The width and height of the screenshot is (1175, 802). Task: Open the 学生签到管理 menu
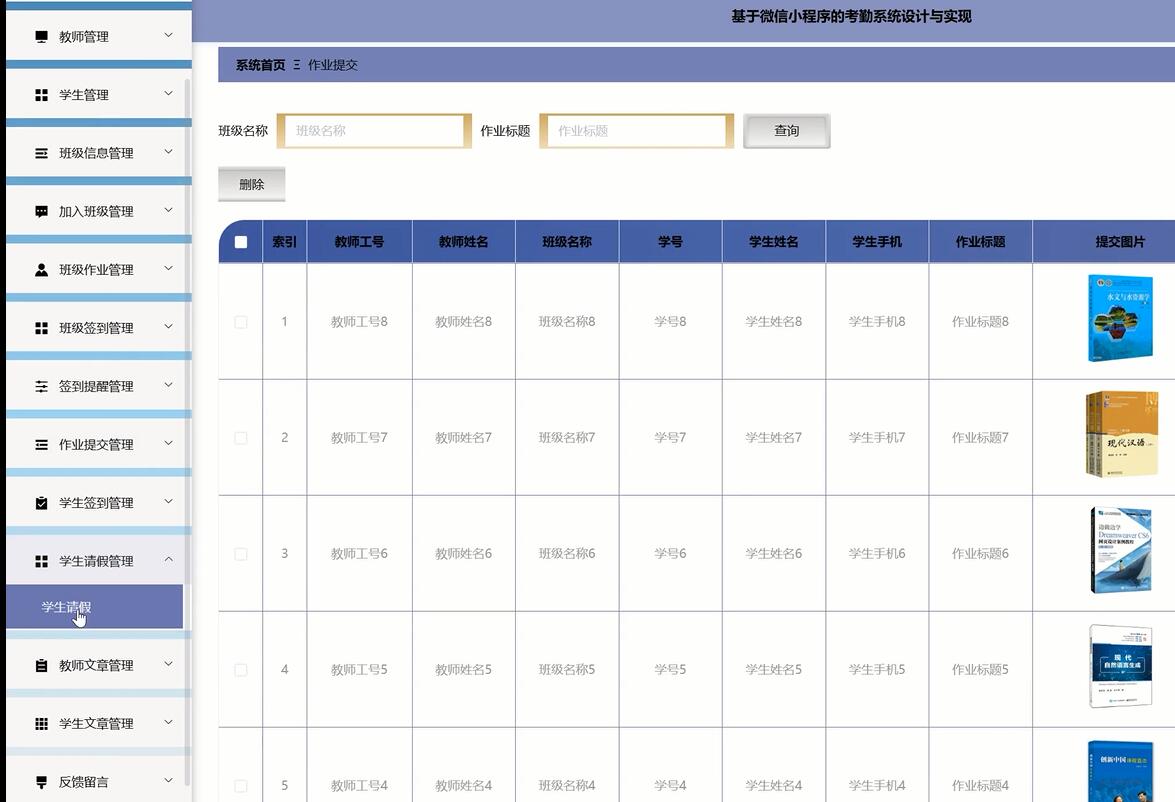tap(99, 503)
